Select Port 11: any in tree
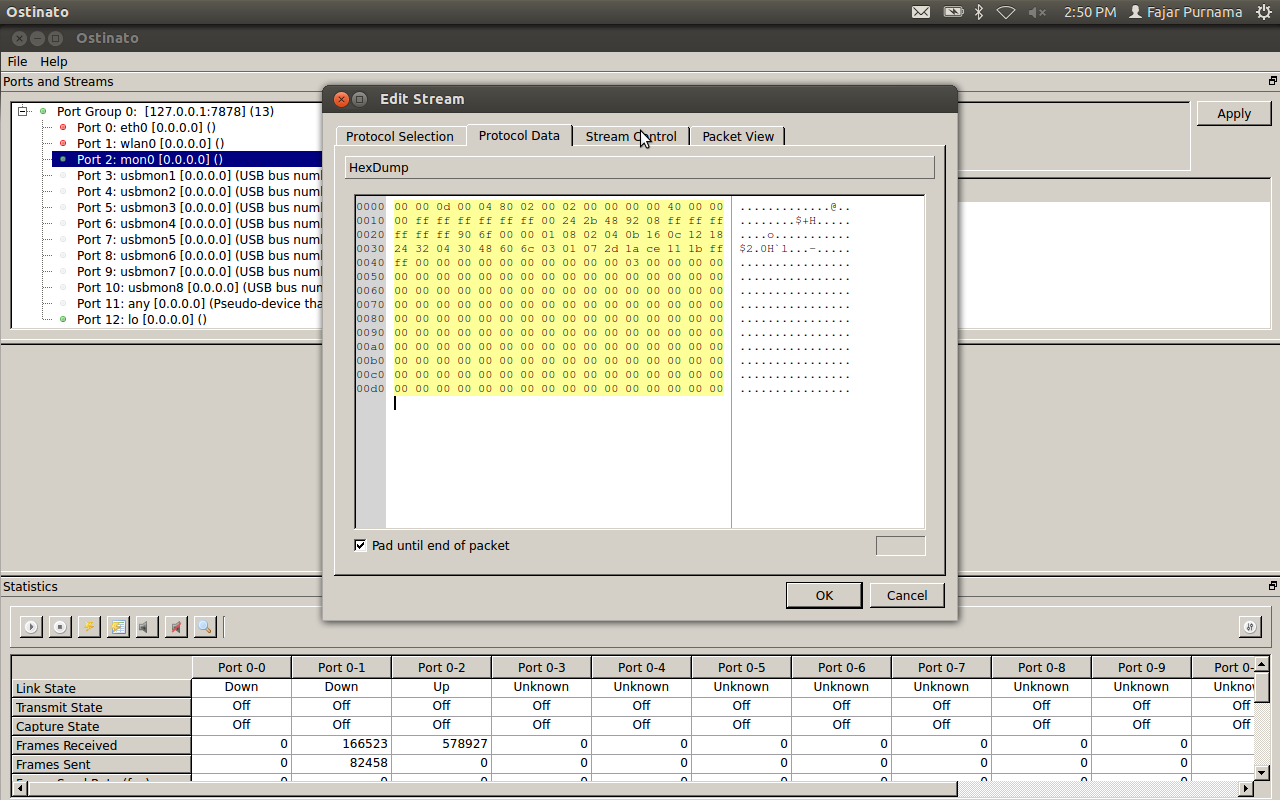Viewport: 1280px width, 800px height. click(x=199, y=303)
